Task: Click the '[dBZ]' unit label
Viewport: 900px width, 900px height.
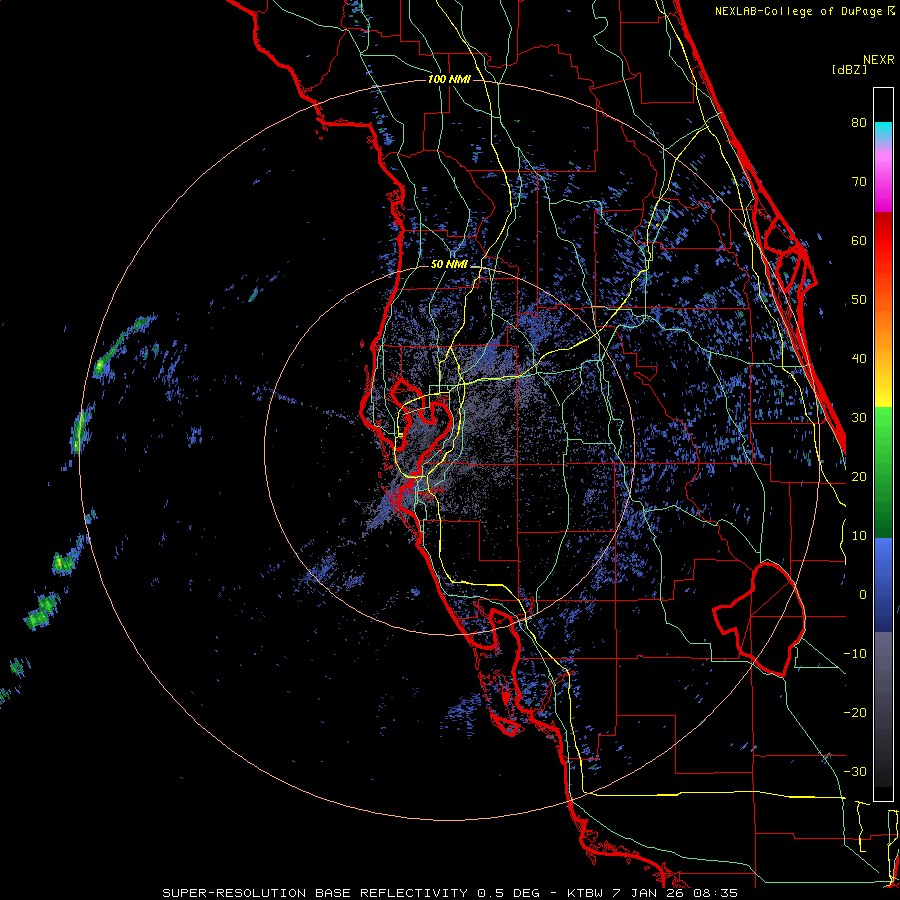Action: (x=849, y=69)
